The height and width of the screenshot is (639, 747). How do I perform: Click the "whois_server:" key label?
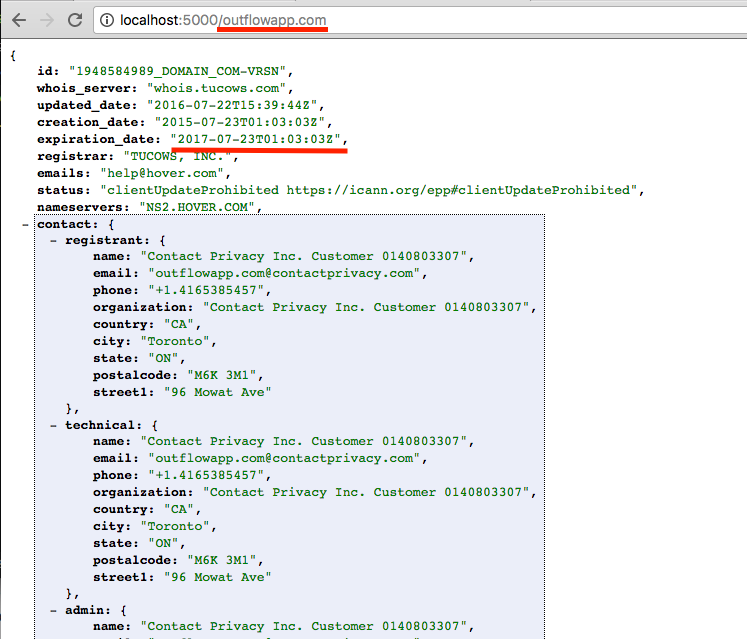(x=87, y=88)
